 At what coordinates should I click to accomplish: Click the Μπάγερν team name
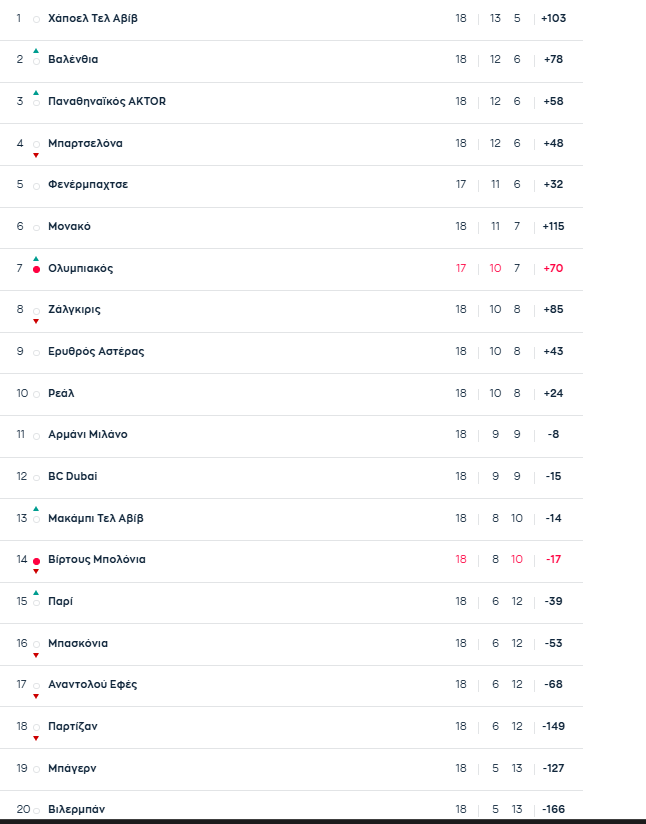[72, 768]
